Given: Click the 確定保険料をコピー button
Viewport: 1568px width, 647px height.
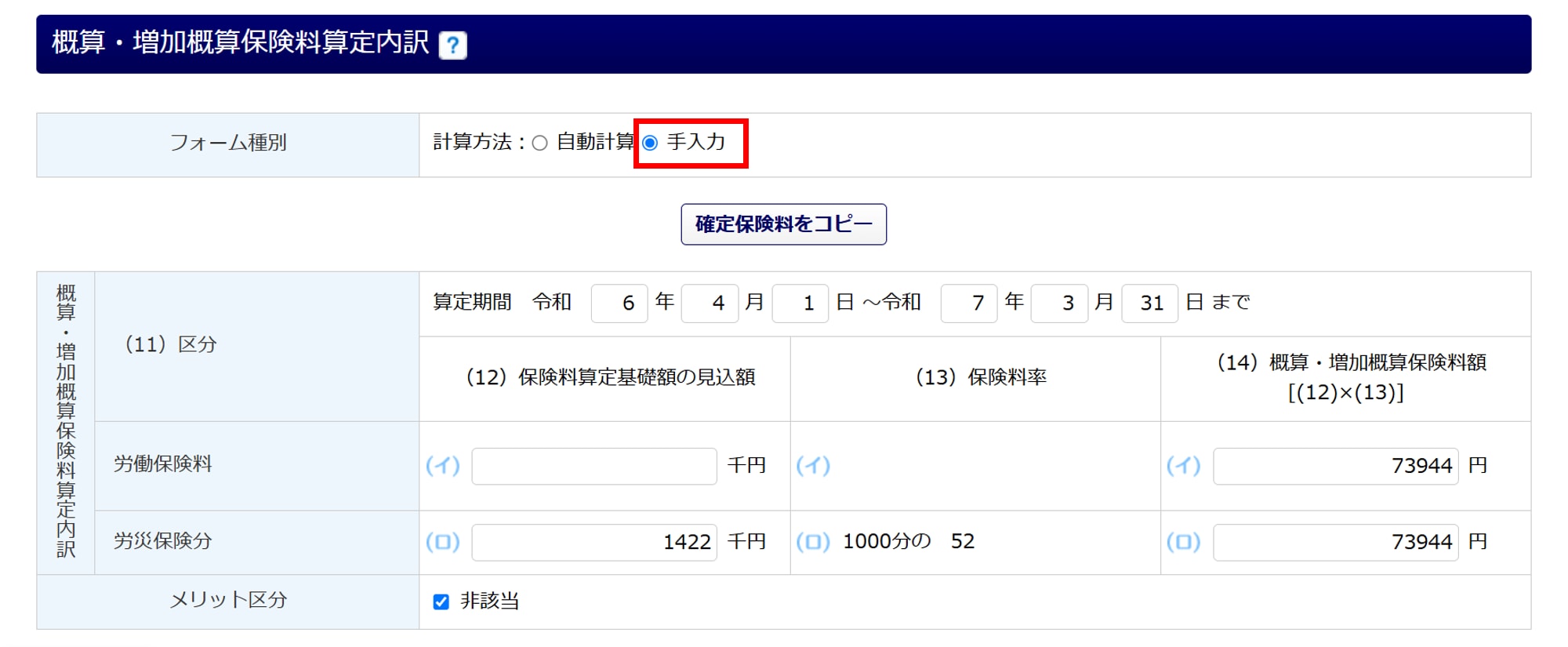Looking at the screenshot, I should [x=783, y=224].
